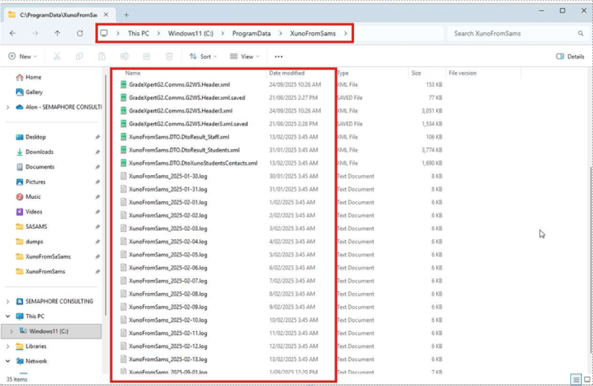The height and width of the screenshot is (386, 593).
Task: Click the PC icon in address bar
Action: tap(104, 33)
